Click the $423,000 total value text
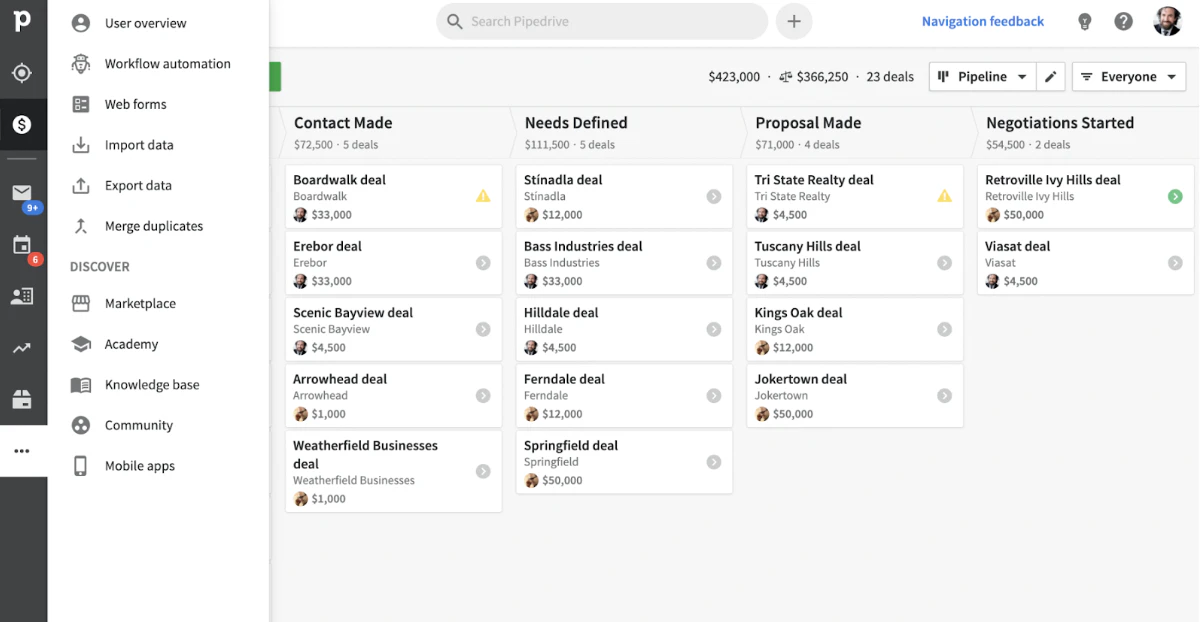The height and width of the screenshot is (622, 1202). [x=734, y=77]
